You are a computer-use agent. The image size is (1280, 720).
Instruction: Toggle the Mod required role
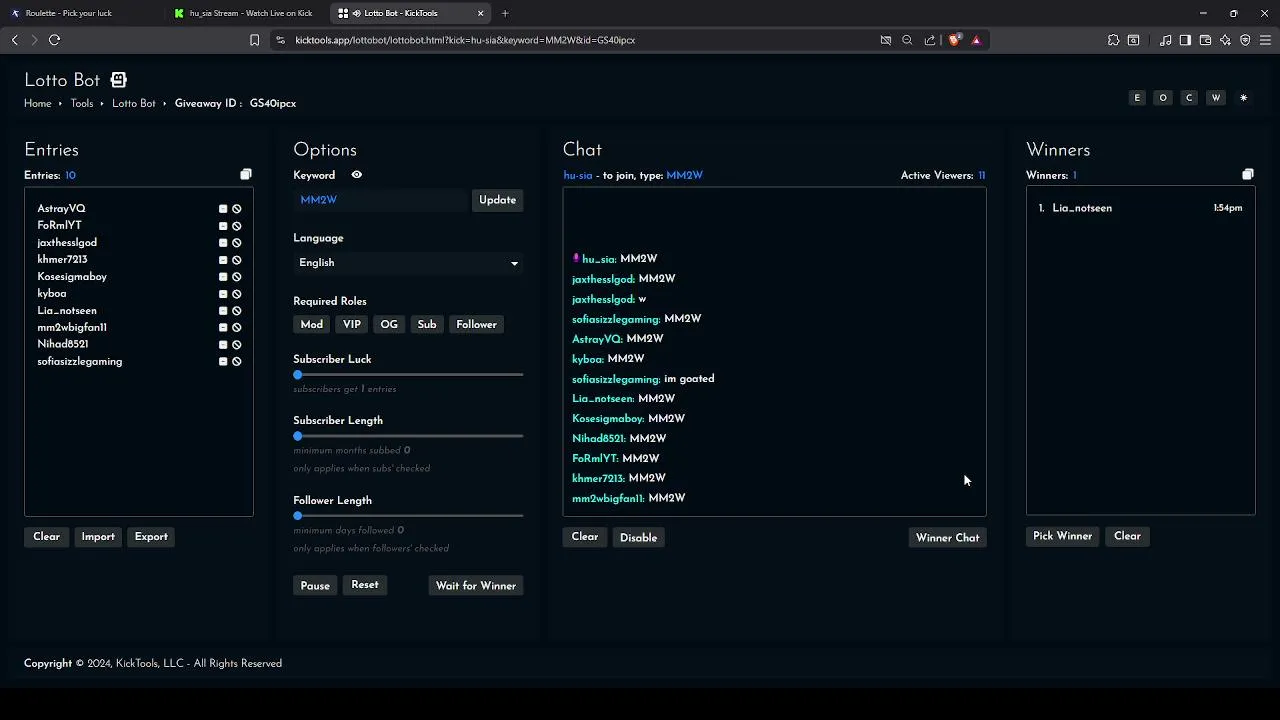[312, 325]
